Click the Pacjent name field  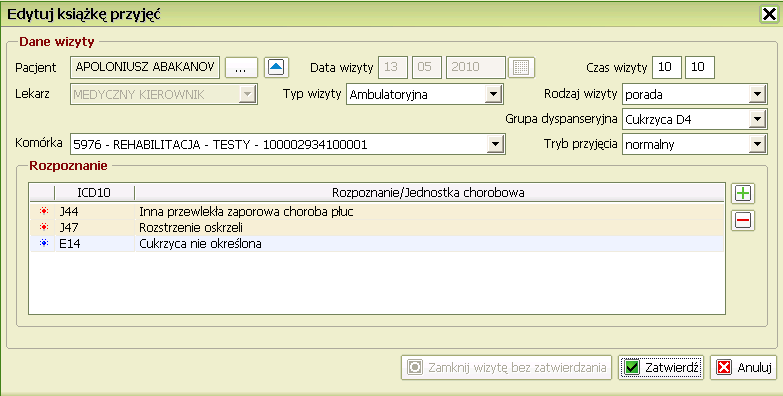click(x=145, y=67)
